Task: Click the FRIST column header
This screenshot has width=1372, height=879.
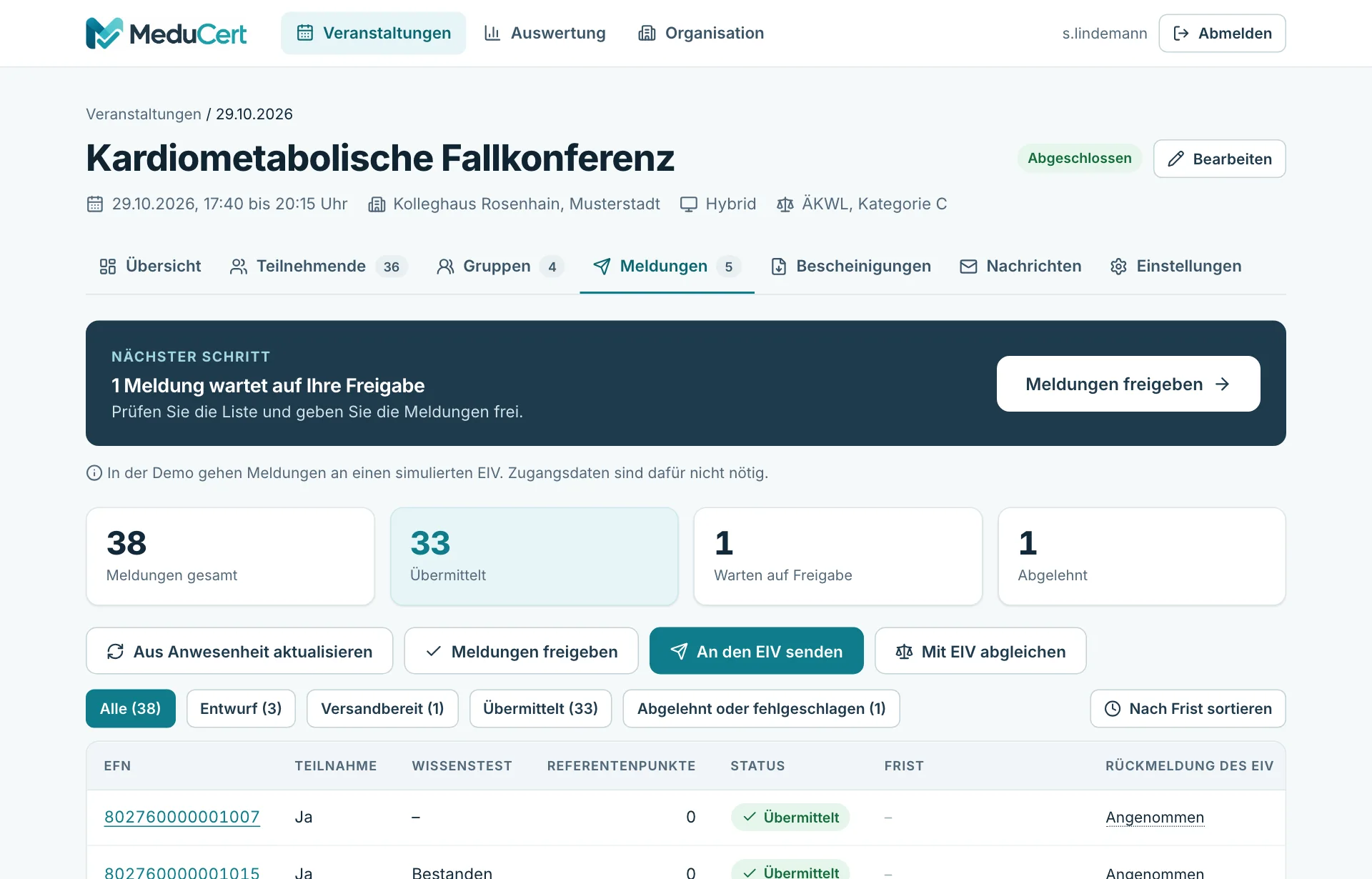Action: click(904, 766)
